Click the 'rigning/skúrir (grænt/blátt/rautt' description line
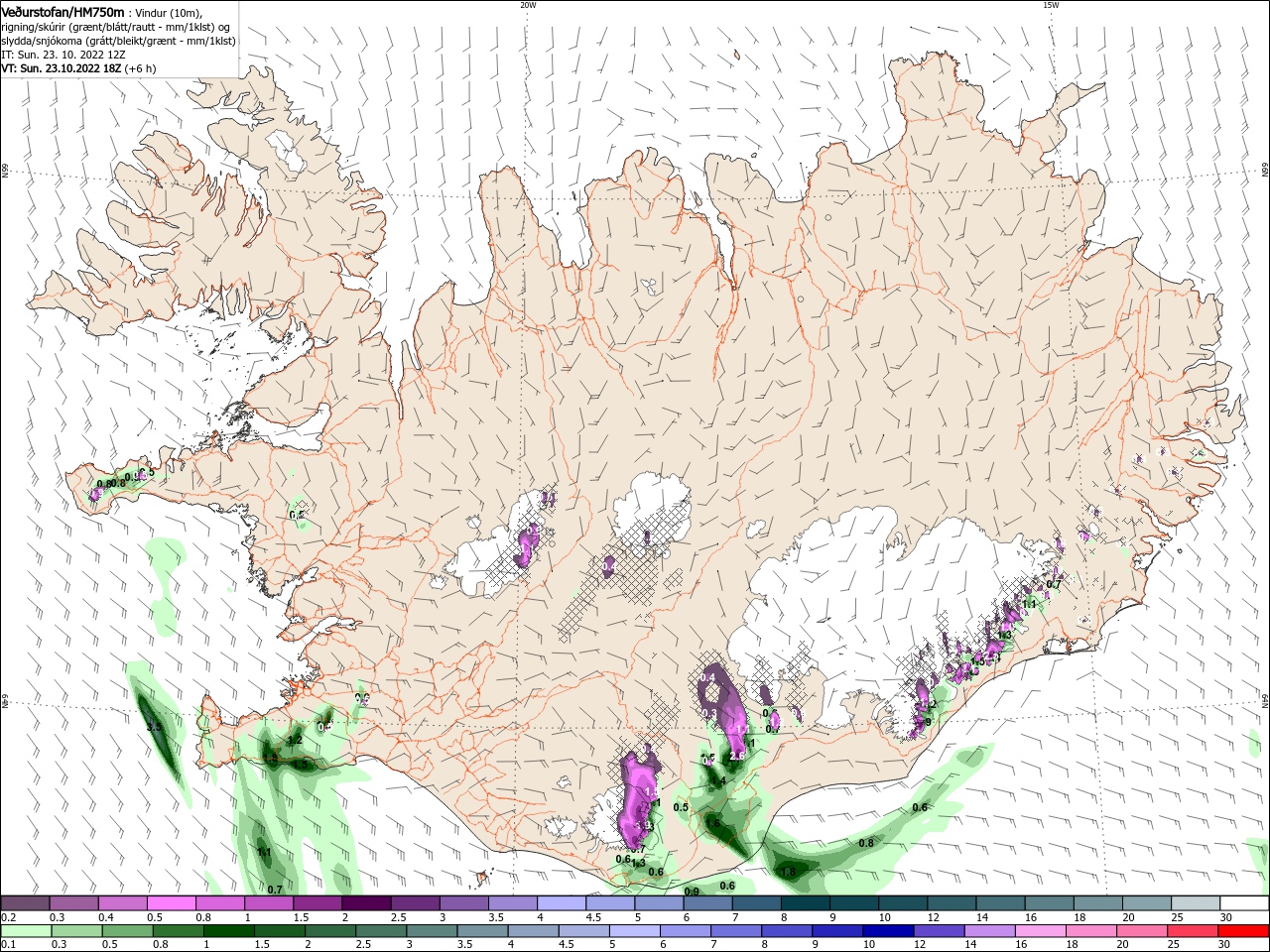The height and width of the screenshot is (952, 1270). coord(117,26)
